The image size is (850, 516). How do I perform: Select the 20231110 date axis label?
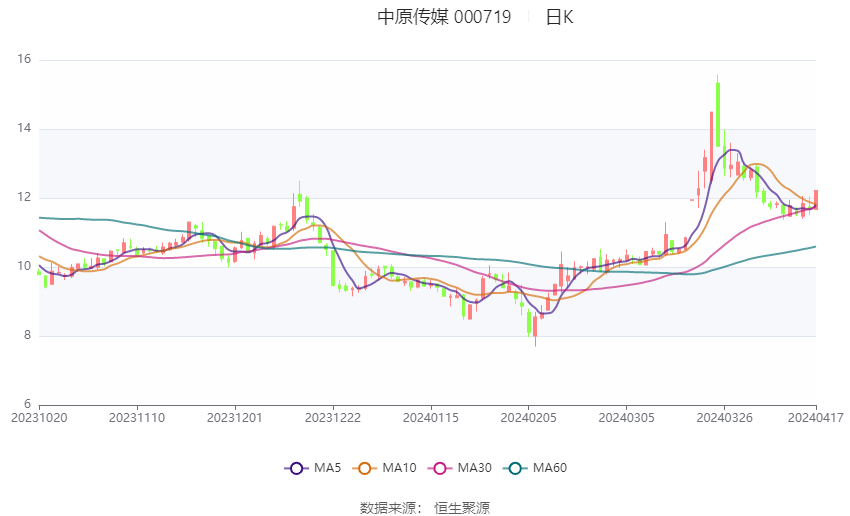[137, 418]
